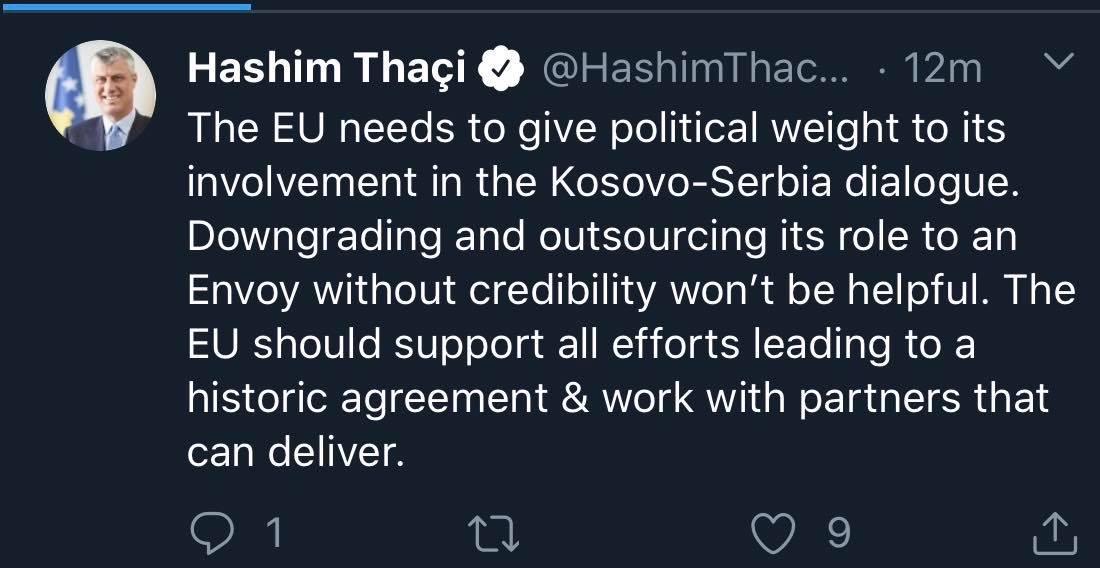Open the tweet via the 12m timestamp
The height and width of the screenshot is (568, 1100).
[943, 70]
